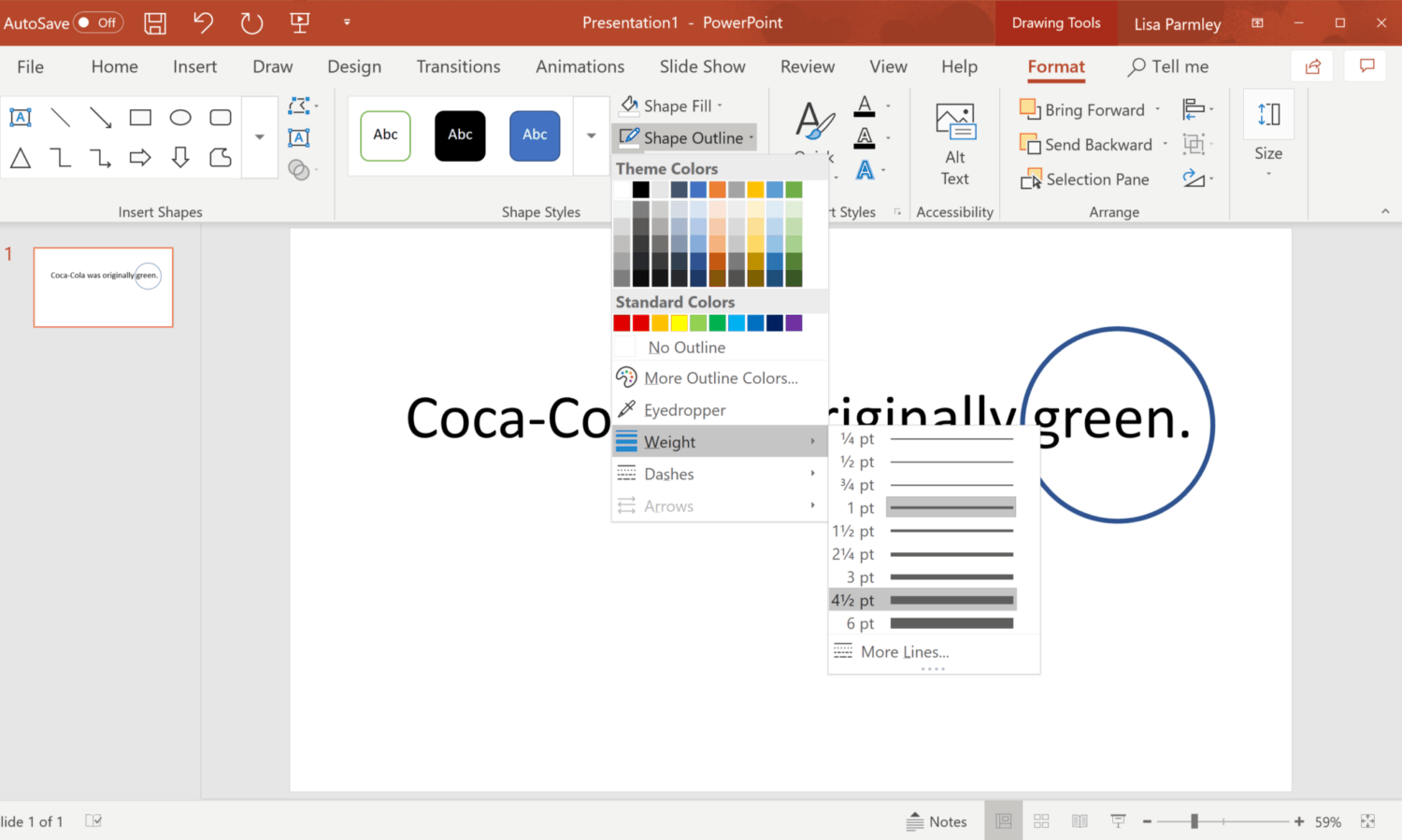The image size is (1402, 840).
Task: Click the zoom slider handle
Action: click(x=1195, y=821)
